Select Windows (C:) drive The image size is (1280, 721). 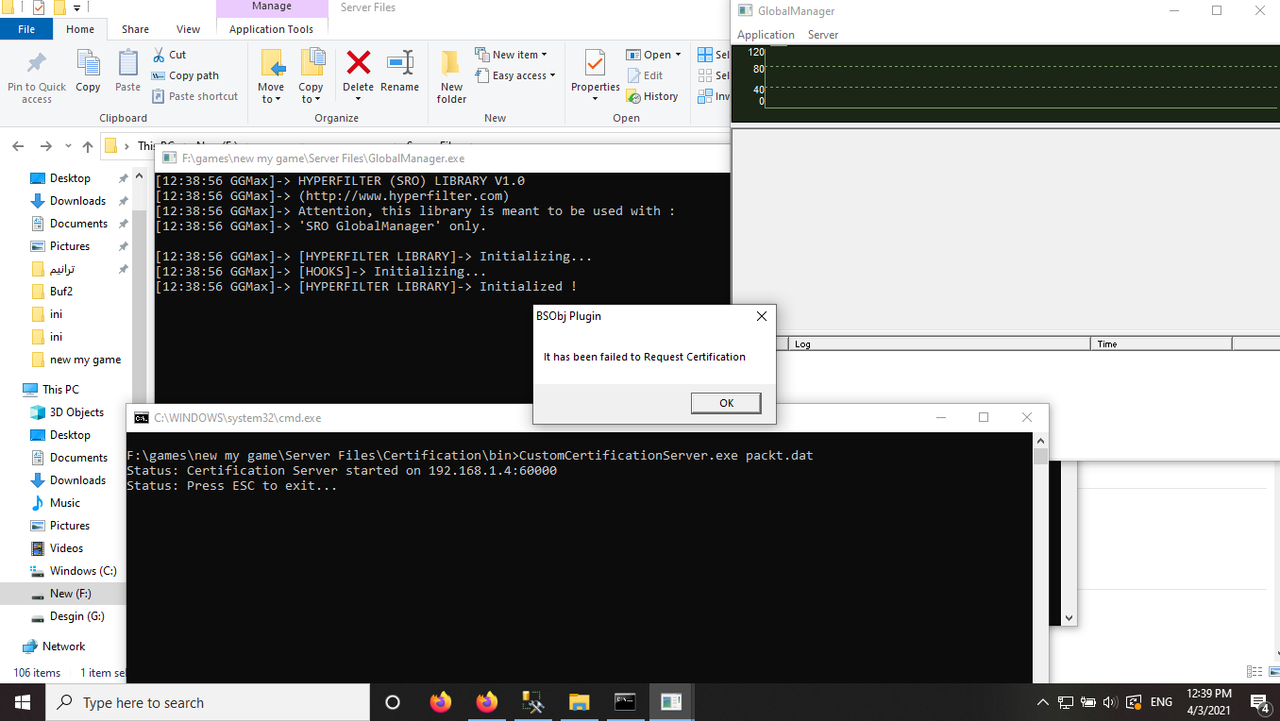click(83, 571)
